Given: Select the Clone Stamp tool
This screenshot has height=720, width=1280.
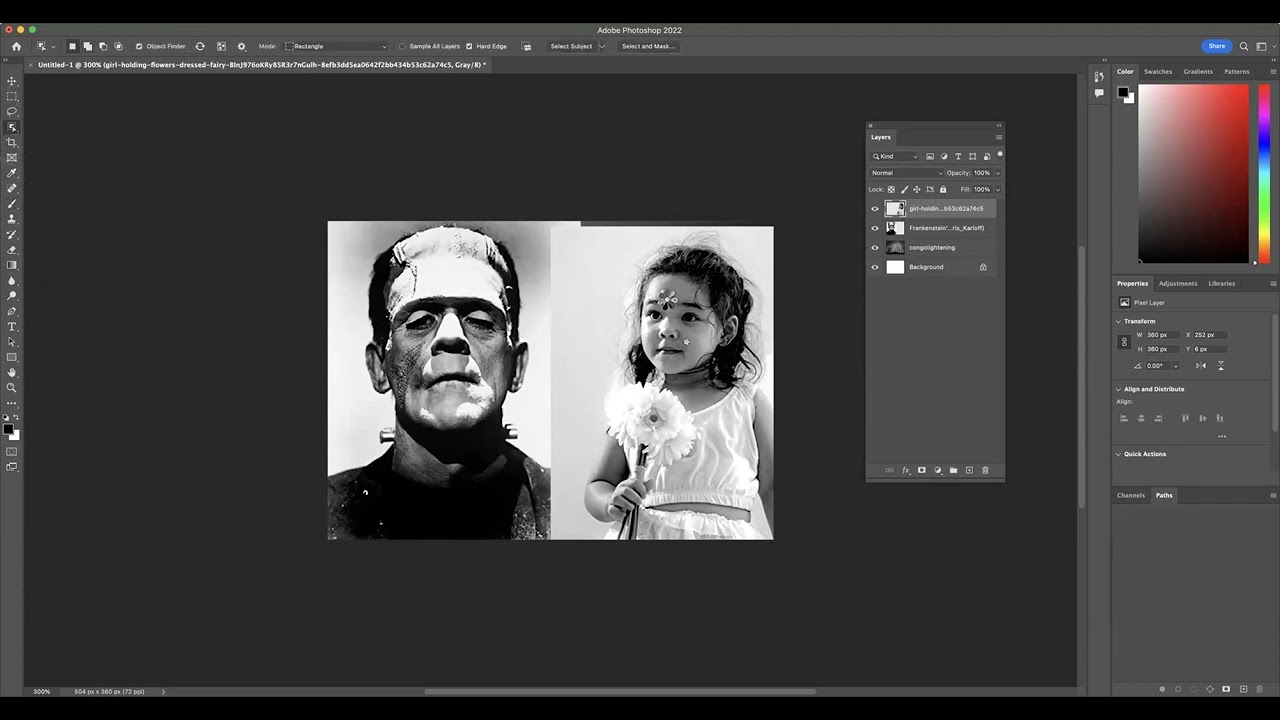Looking at the screenshot, I should pyautogui.click(x=12, y=219).
